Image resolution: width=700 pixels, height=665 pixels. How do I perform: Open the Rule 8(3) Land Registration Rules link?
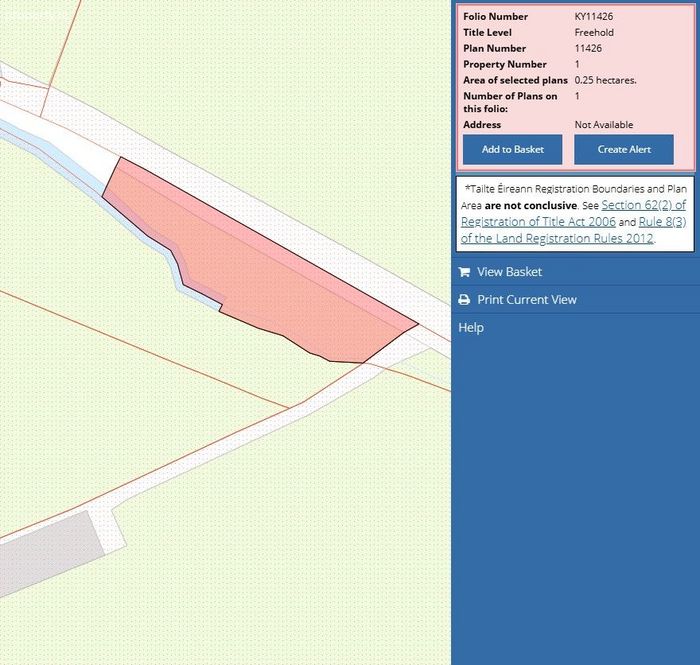[x=573, y=230]
